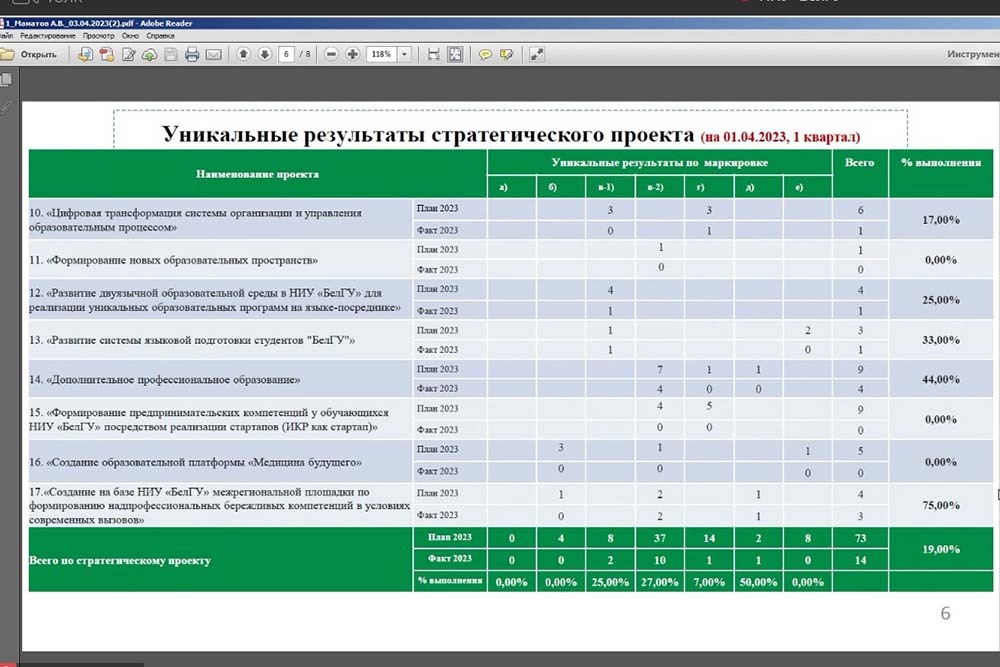Go to next page with down arrow
Viewport: 1000px width, 667px height.
264,54
